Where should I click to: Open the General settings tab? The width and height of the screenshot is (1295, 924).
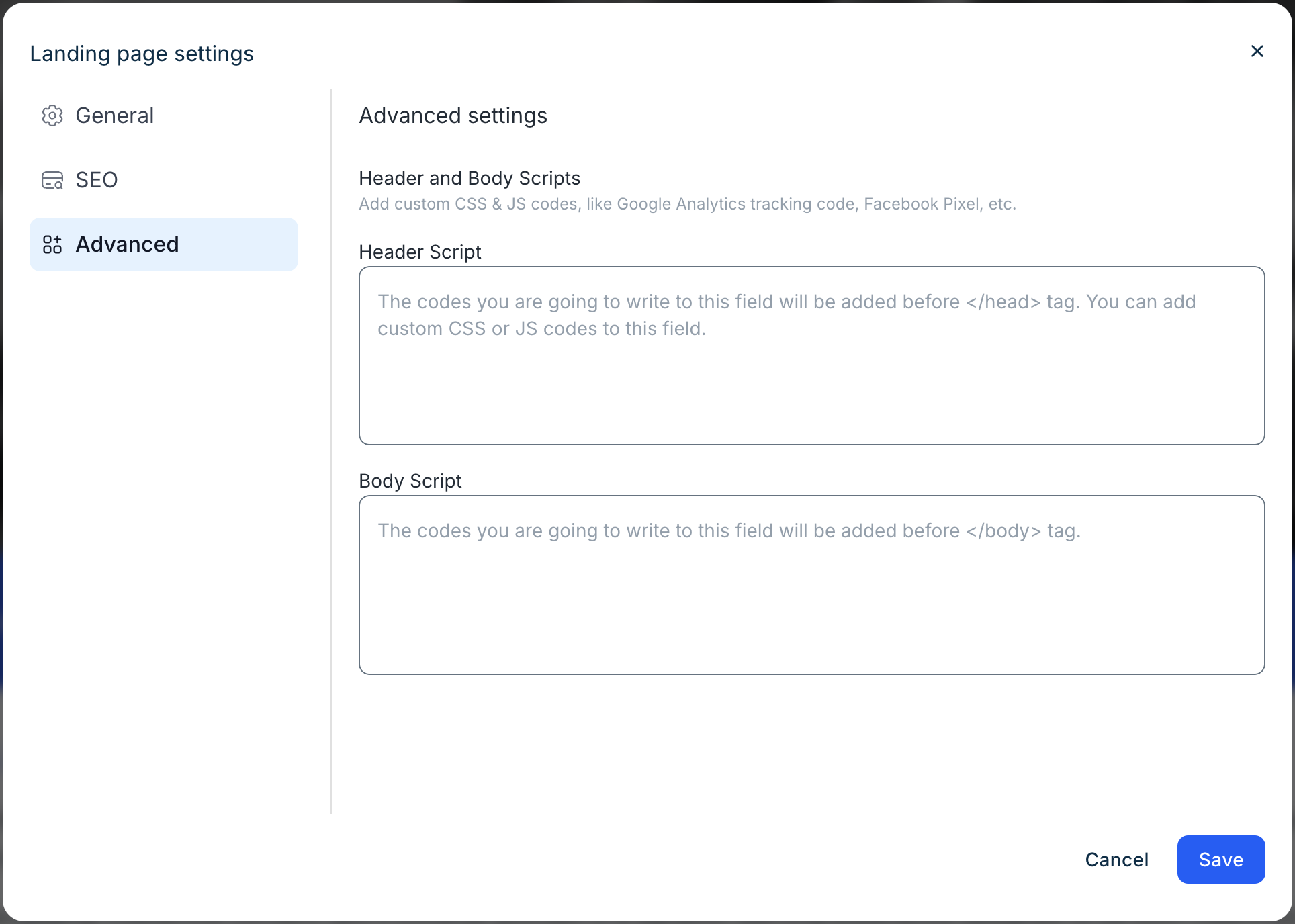pyautogui.click(x=114, y=115)
